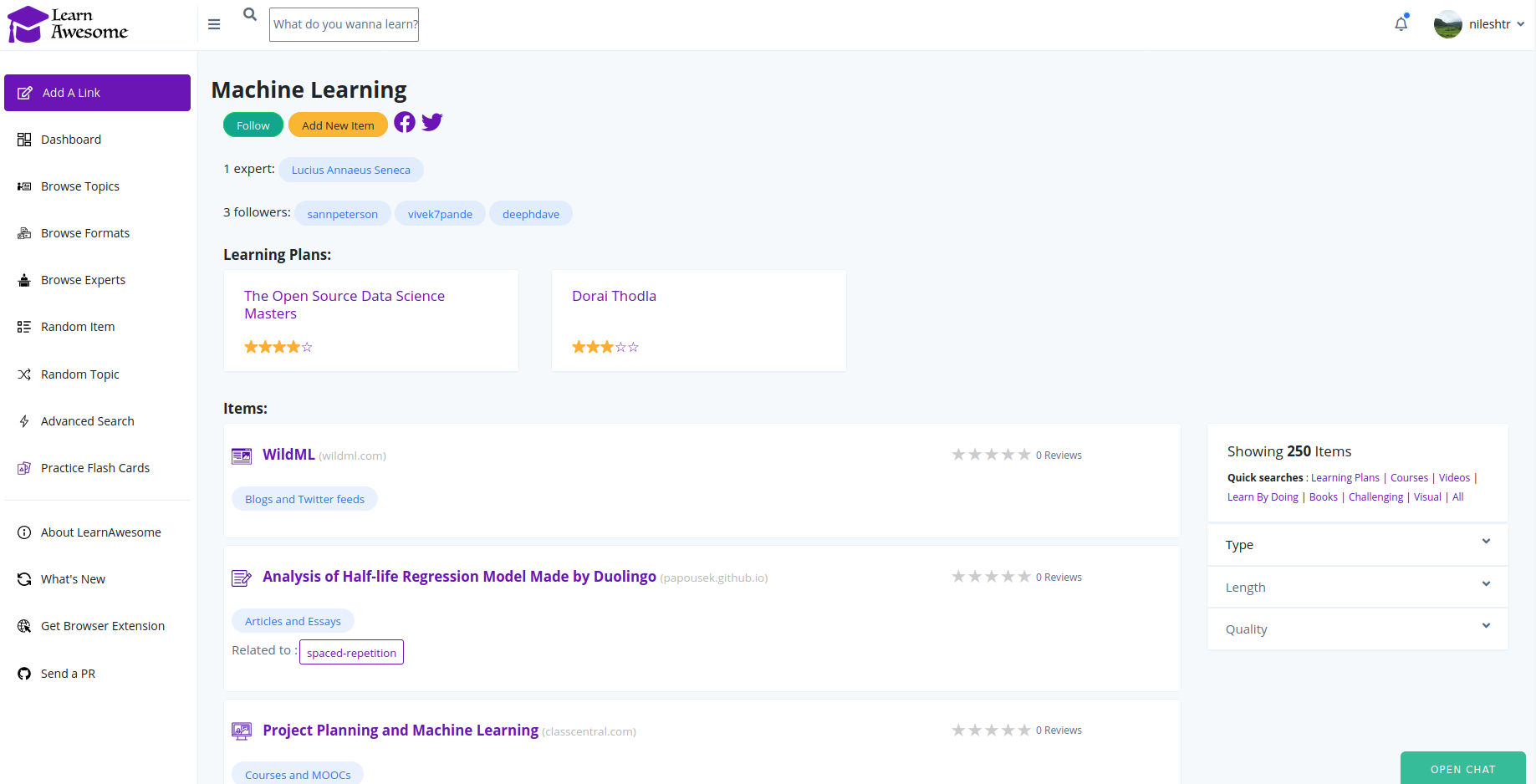Image resolution: width=1536 pixels, height=784 pixels.
Task: Click the spaced-repetition related tag
Action: [x=351, y=652]
